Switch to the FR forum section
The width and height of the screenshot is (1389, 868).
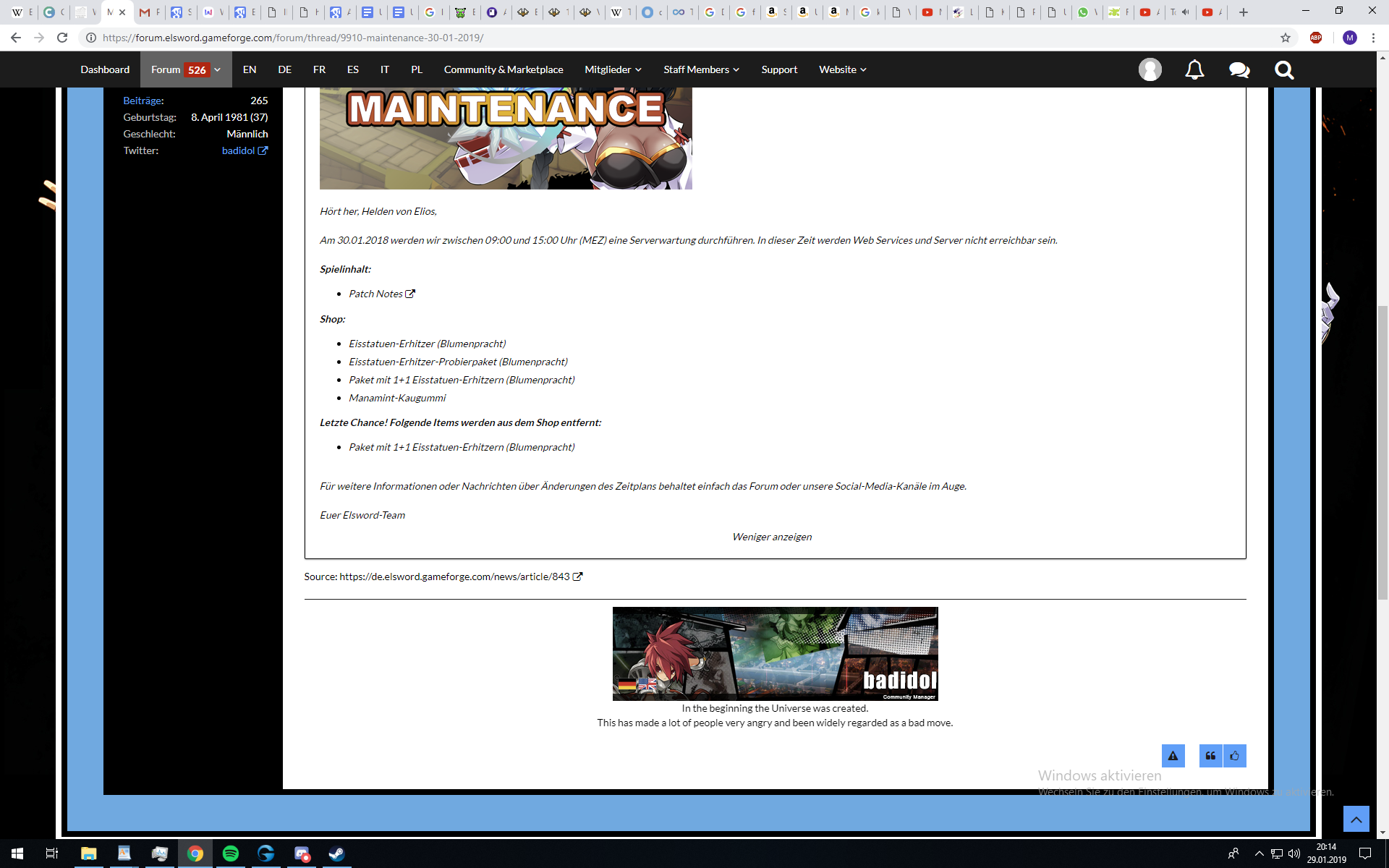pos(319,69)
